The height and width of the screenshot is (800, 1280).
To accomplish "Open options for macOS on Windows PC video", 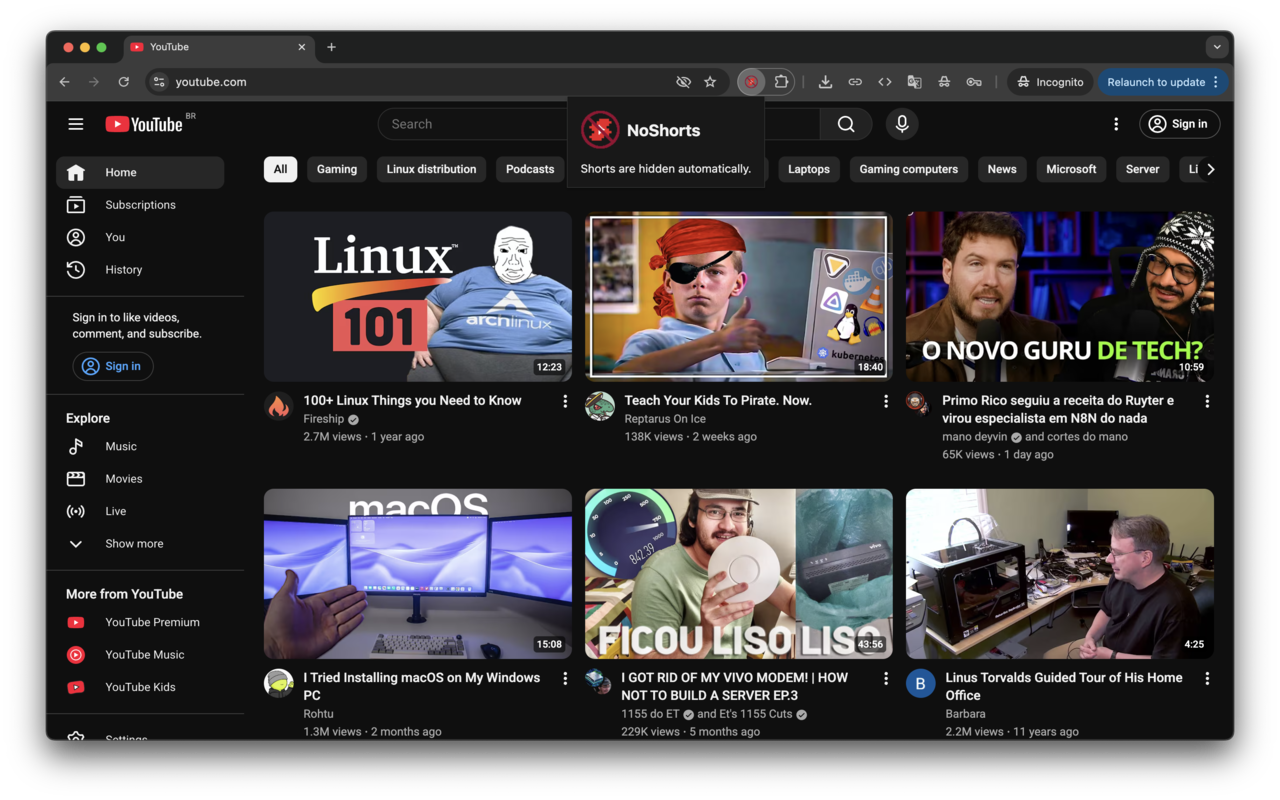I will click(565, 678).
